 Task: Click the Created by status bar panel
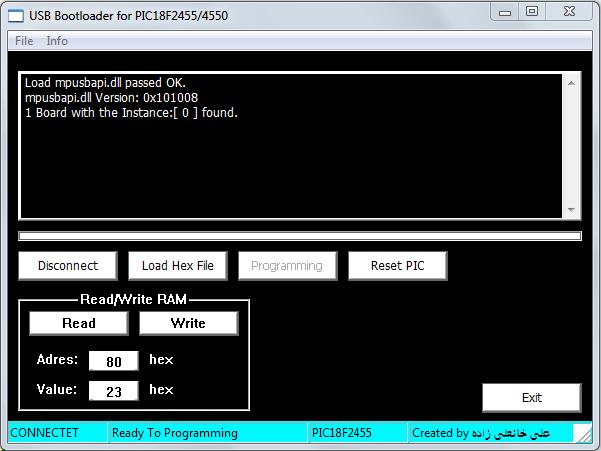(x=490, y=433)
